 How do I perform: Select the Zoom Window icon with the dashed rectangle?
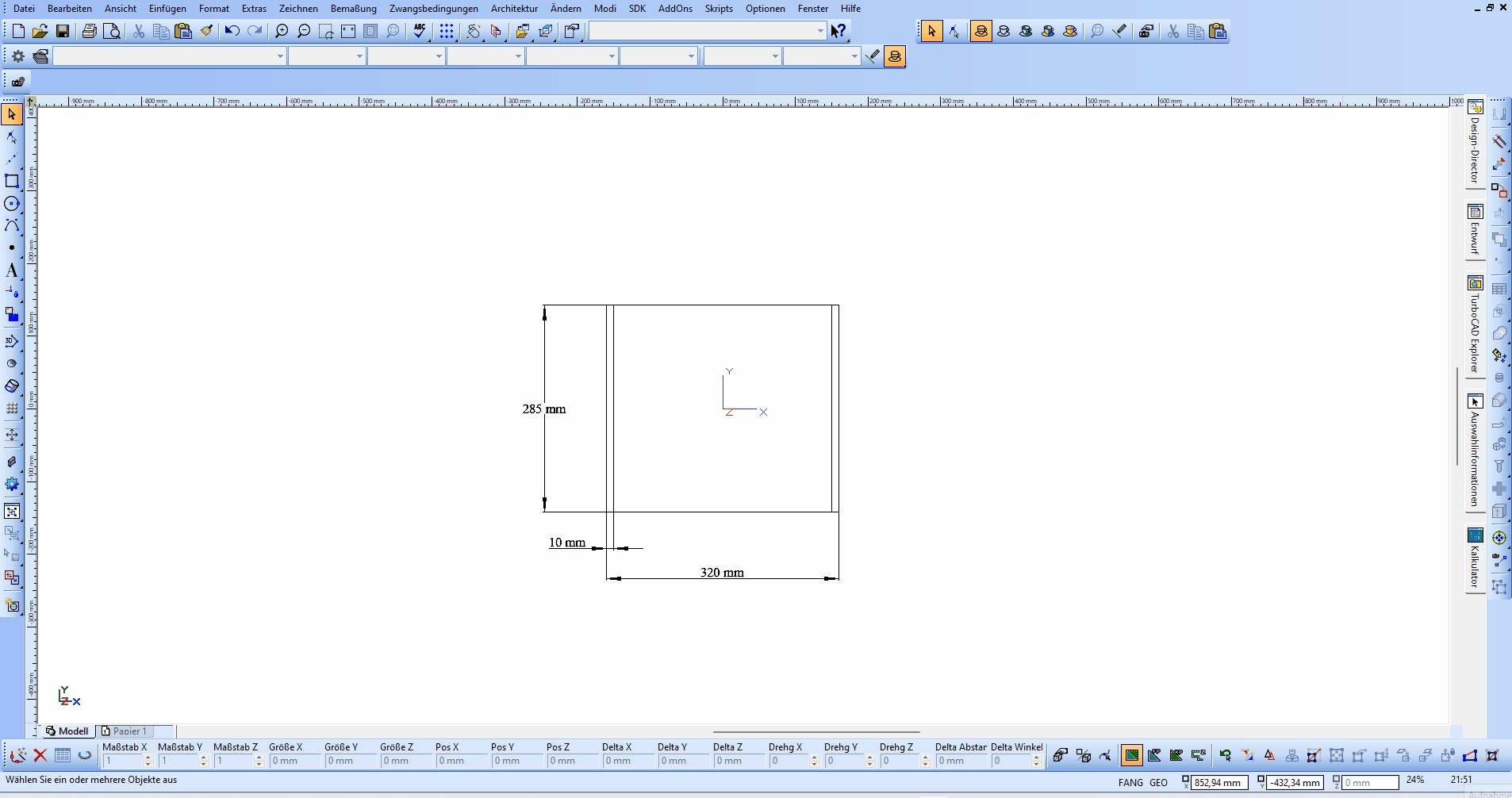pos(326,31)
